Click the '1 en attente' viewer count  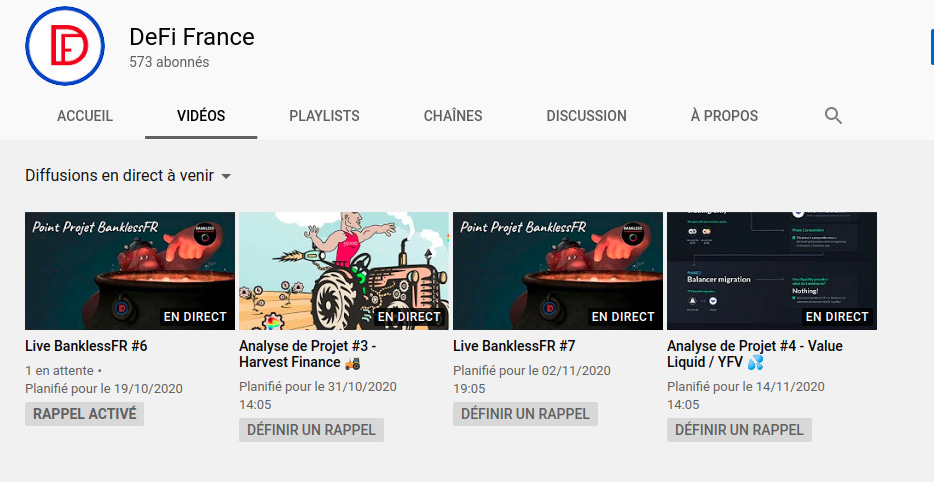click(x=59, y=371)
